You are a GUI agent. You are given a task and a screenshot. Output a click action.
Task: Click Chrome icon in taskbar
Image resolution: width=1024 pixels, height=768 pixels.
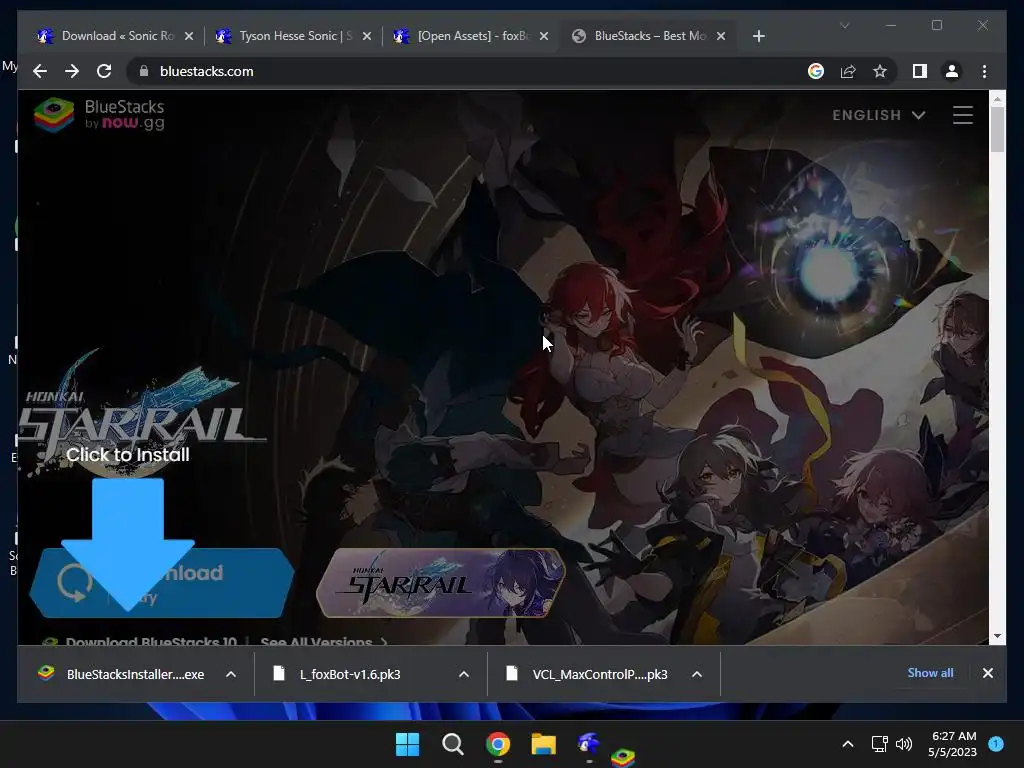[498, 744]
